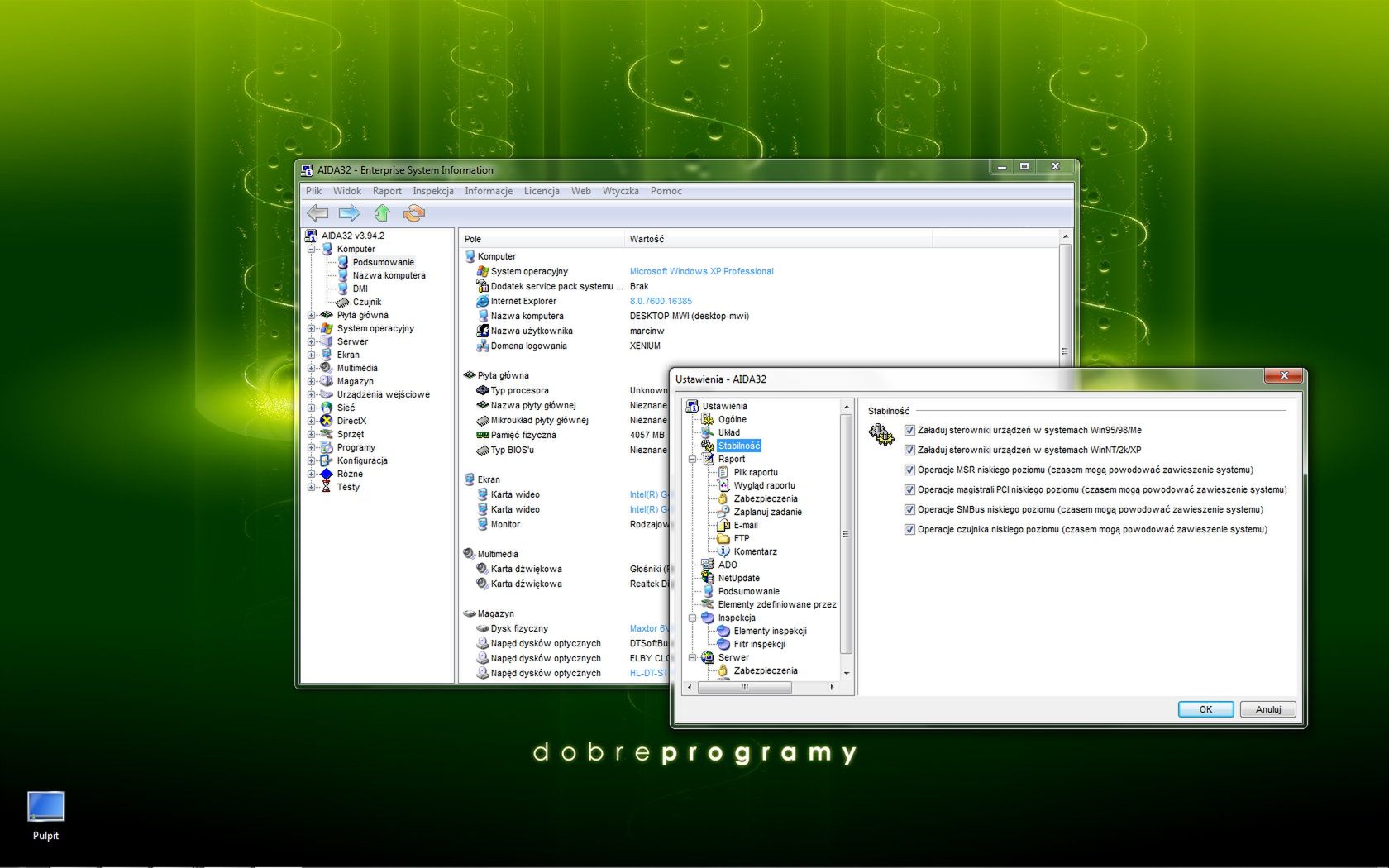
Task: Click the NetUpdate icon in settings tree
Action: click(x=708, y=578)
